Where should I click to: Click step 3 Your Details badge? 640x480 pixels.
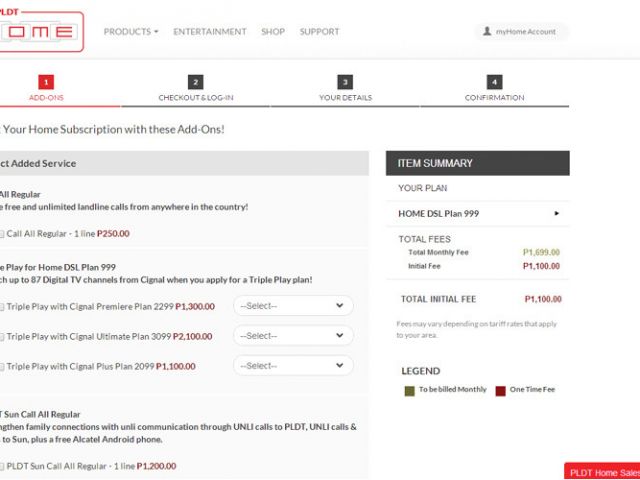(345, 82)
